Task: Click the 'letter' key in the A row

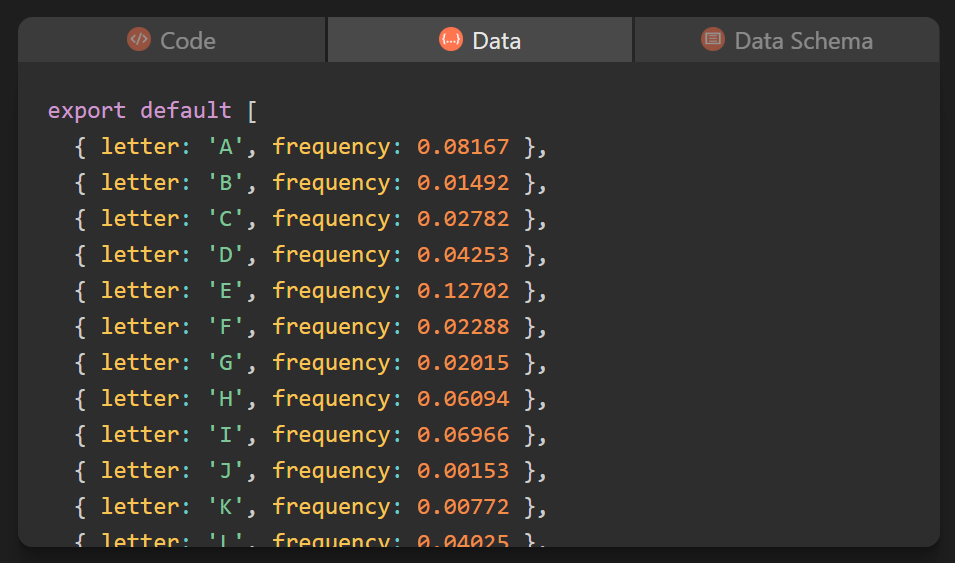Action: point(141,147)
